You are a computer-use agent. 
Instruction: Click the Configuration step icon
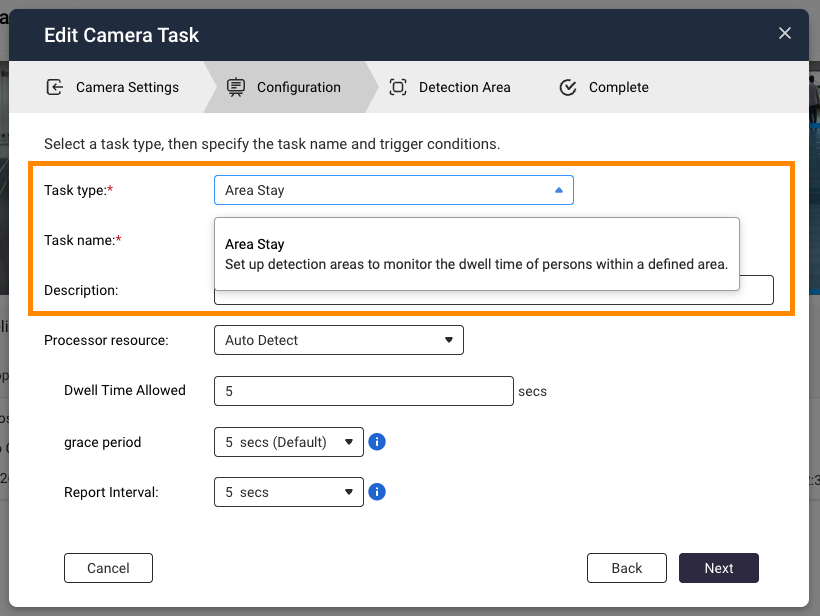click(x=236, y=87)
